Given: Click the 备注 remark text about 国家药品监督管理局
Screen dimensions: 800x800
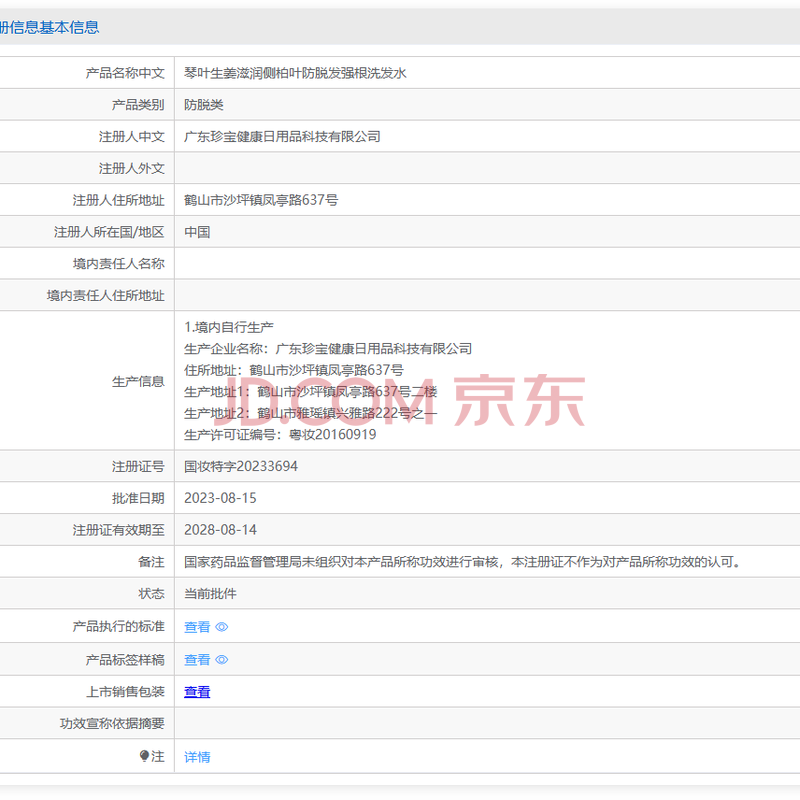Looking at the screenshot, I should point(462,562).
